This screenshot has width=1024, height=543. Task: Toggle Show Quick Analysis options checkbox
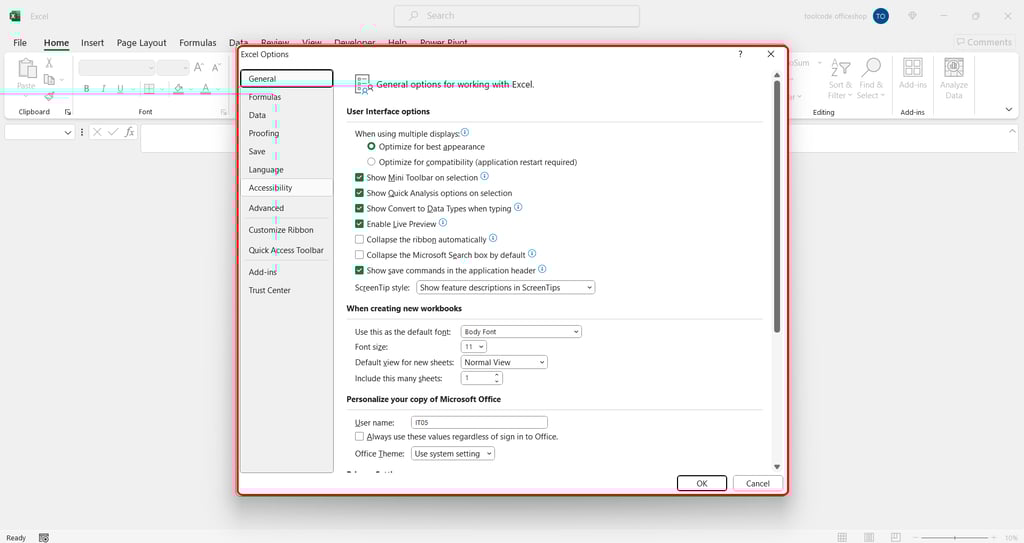click(x=359, y=193)
